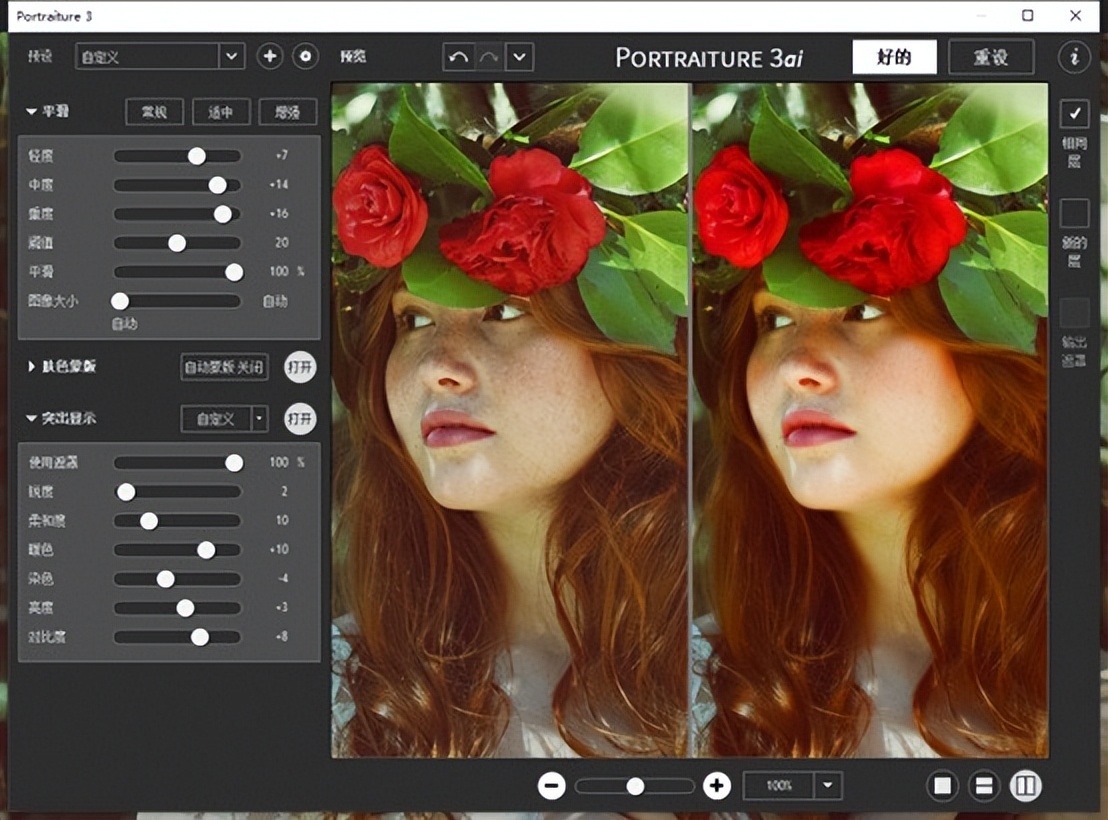Expand the 肤色蒙版 skin mask section
The image size is (1108, 820).
click(32, 367)
